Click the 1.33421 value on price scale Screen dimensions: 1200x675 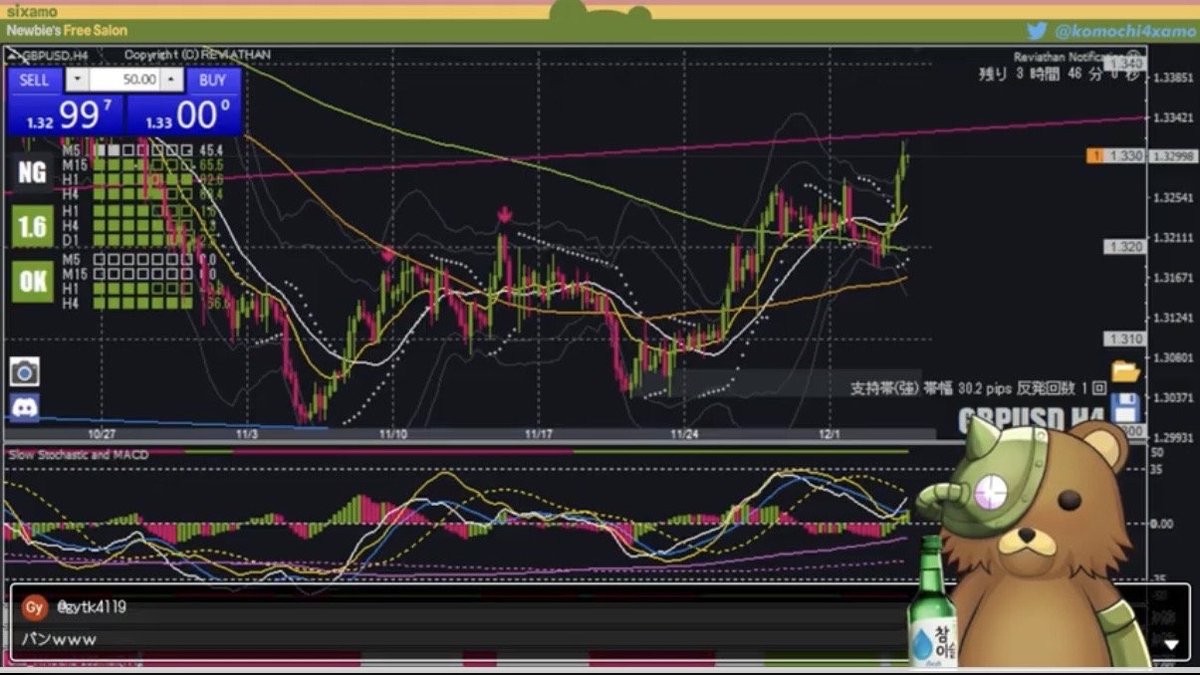pos(1172,117)
